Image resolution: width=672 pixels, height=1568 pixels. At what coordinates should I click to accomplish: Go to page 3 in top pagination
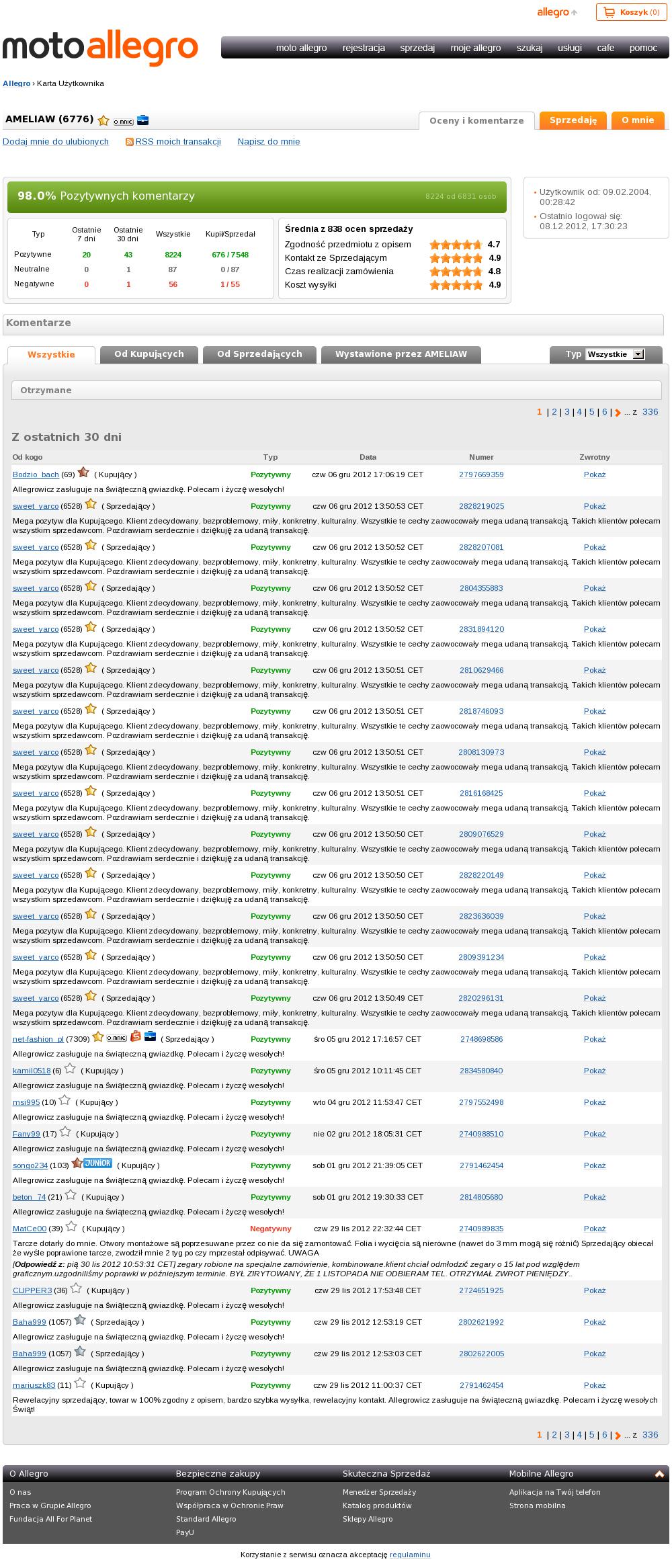tap(566, 412)
